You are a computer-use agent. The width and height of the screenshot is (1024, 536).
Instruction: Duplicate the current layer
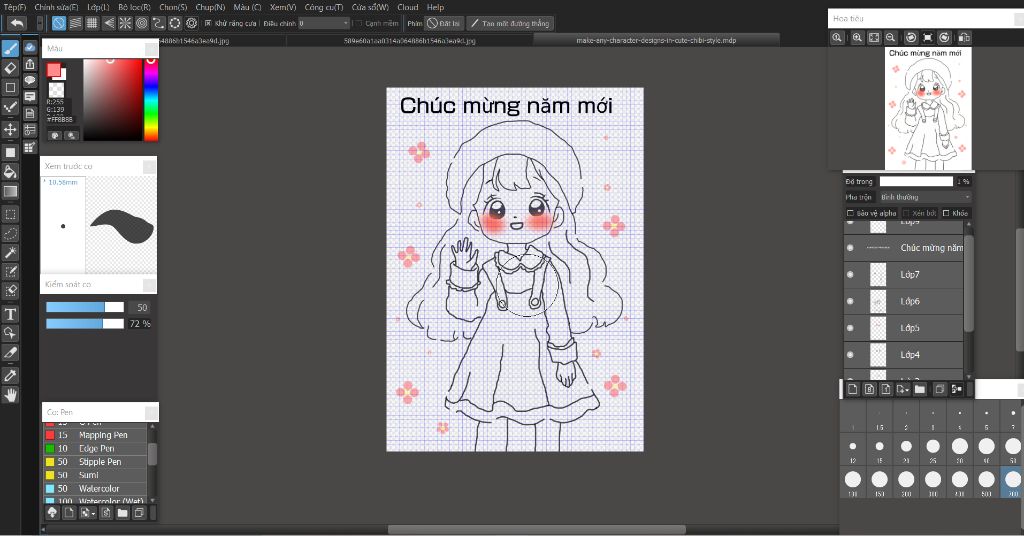click(x=940, y=389)
